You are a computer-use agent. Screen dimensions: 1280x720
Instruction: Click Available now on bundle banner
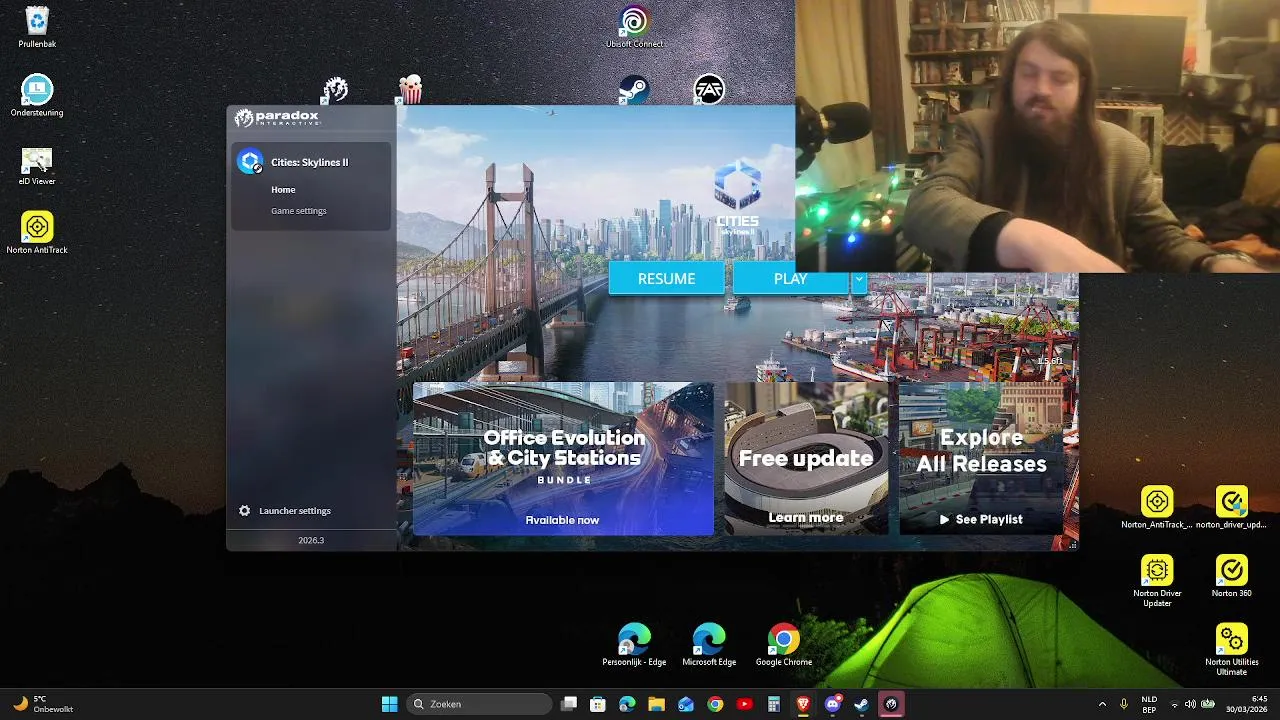[x=562, y=520]
